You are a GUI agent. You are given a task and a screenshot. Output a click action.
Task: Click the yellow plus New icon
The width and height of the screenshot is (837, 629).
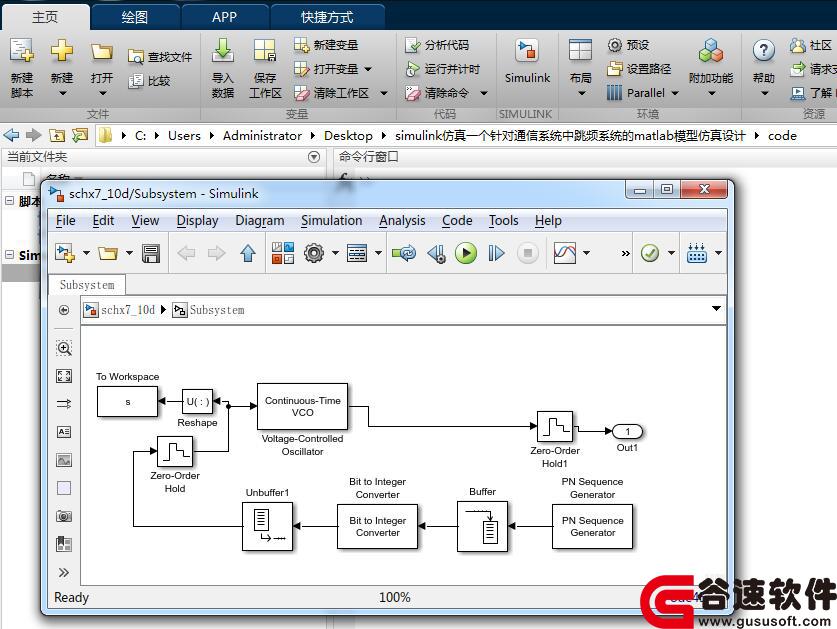62,51
